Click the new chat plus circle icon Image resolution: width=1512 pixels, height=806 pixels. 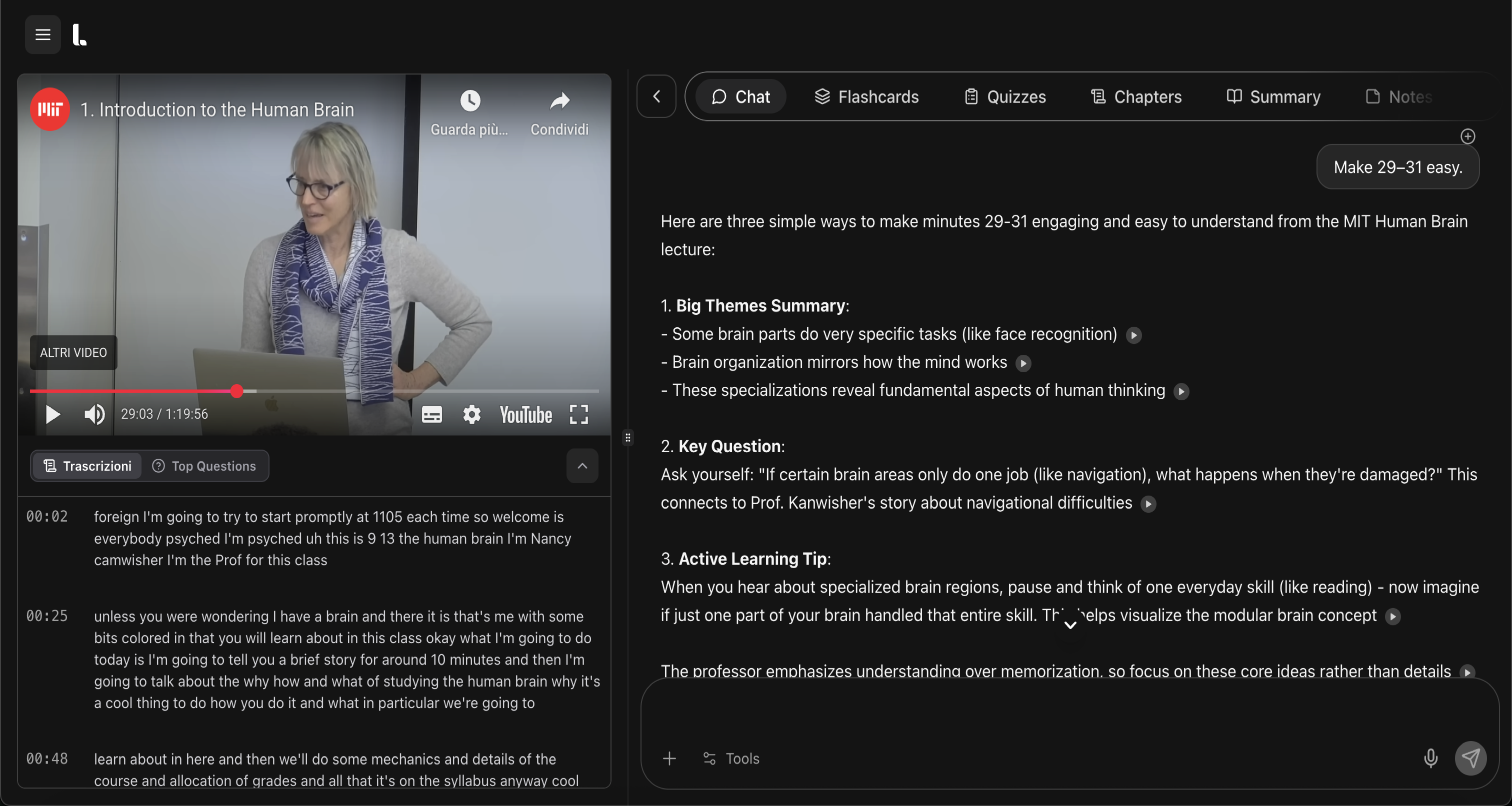pos(1467,136)
